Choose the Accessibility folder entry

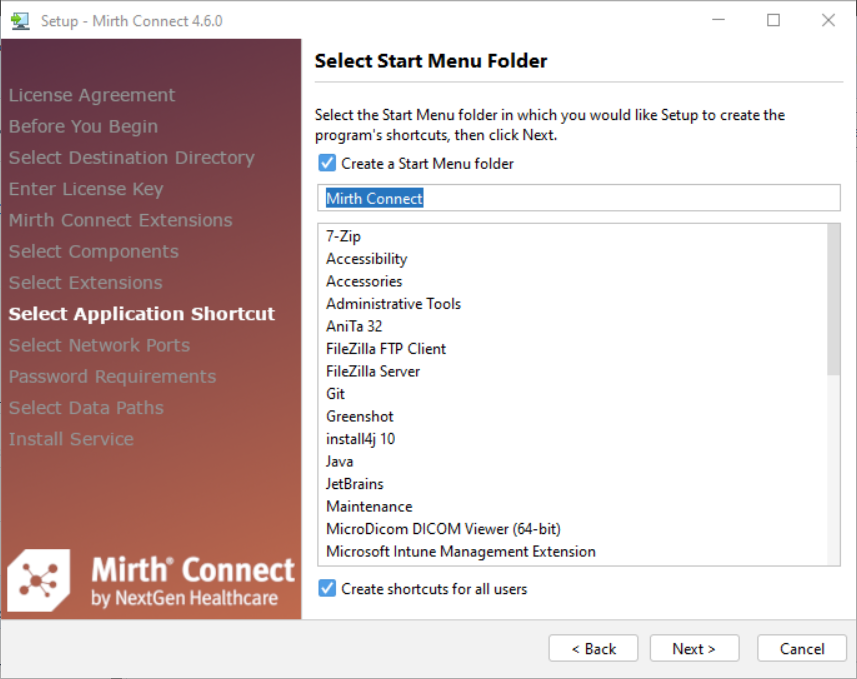(x=366, y=259)
